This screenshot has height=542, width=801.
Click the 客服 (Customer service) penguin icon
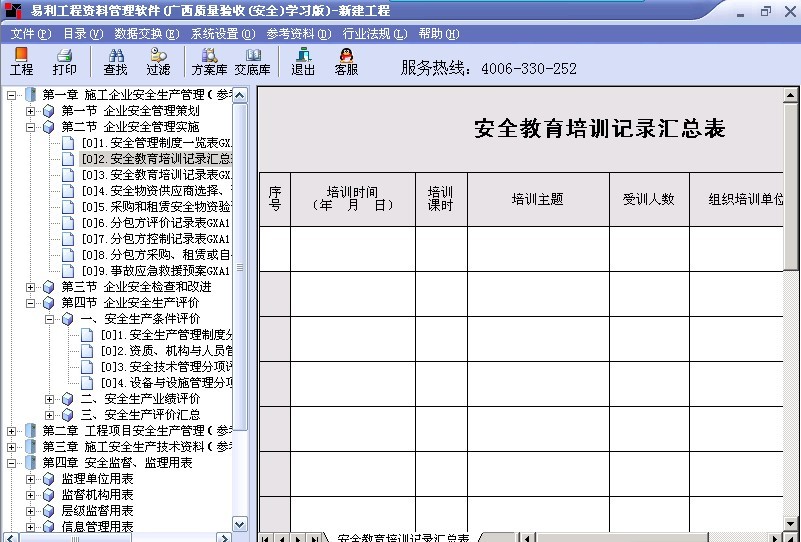[346, 61]
